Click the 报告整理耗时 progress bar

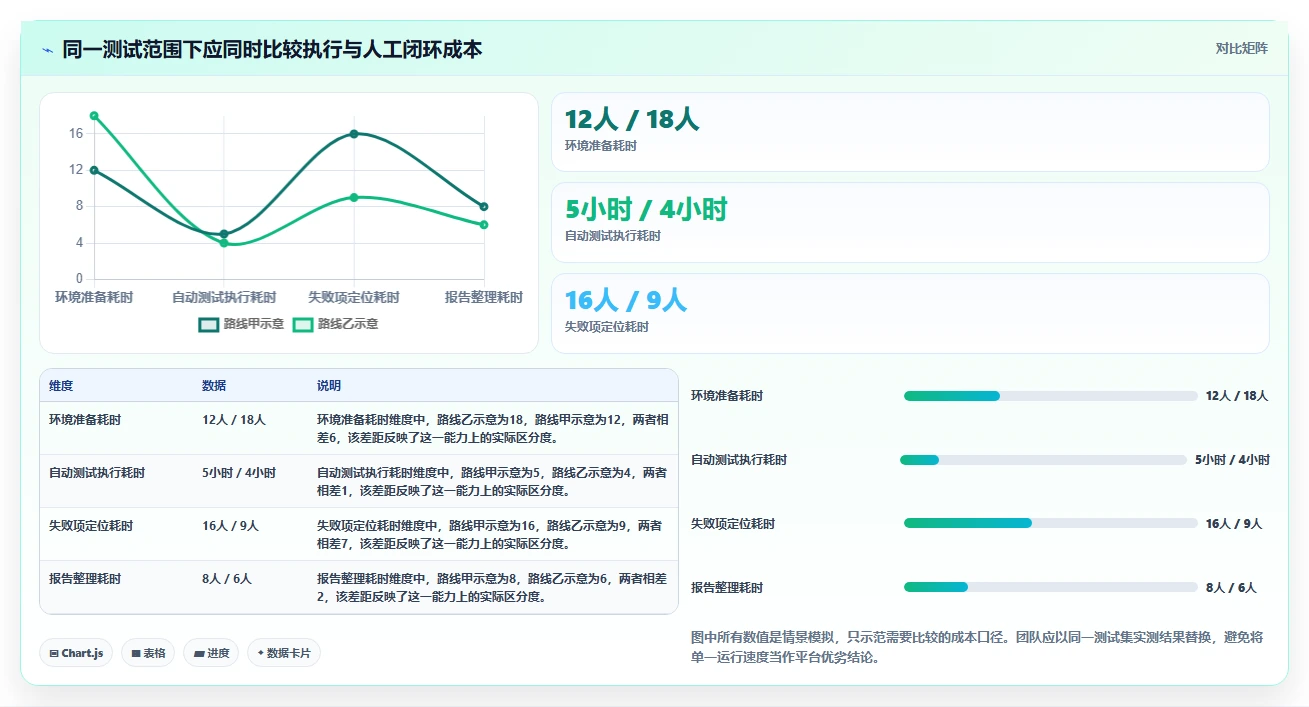(x=1050, y=587)
